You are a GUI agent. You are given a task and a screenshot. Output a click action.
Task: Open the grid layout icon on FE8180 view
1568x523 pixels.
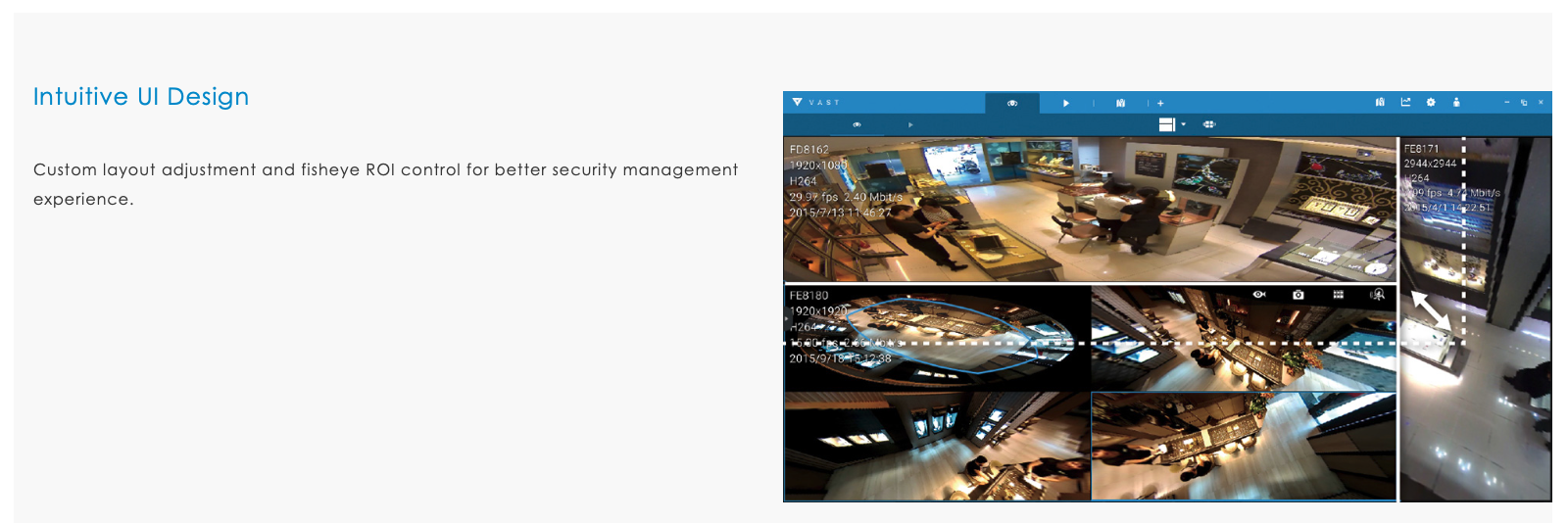1338,295
